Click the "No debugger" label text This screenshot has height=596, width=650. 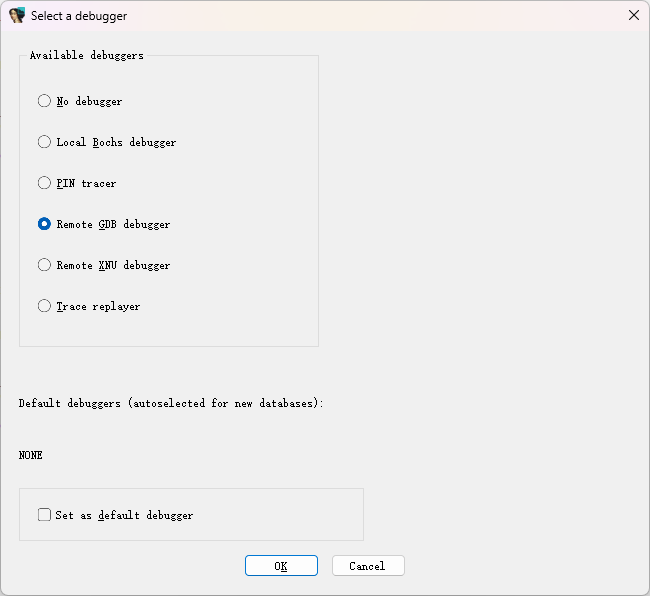tap(89, 102)
